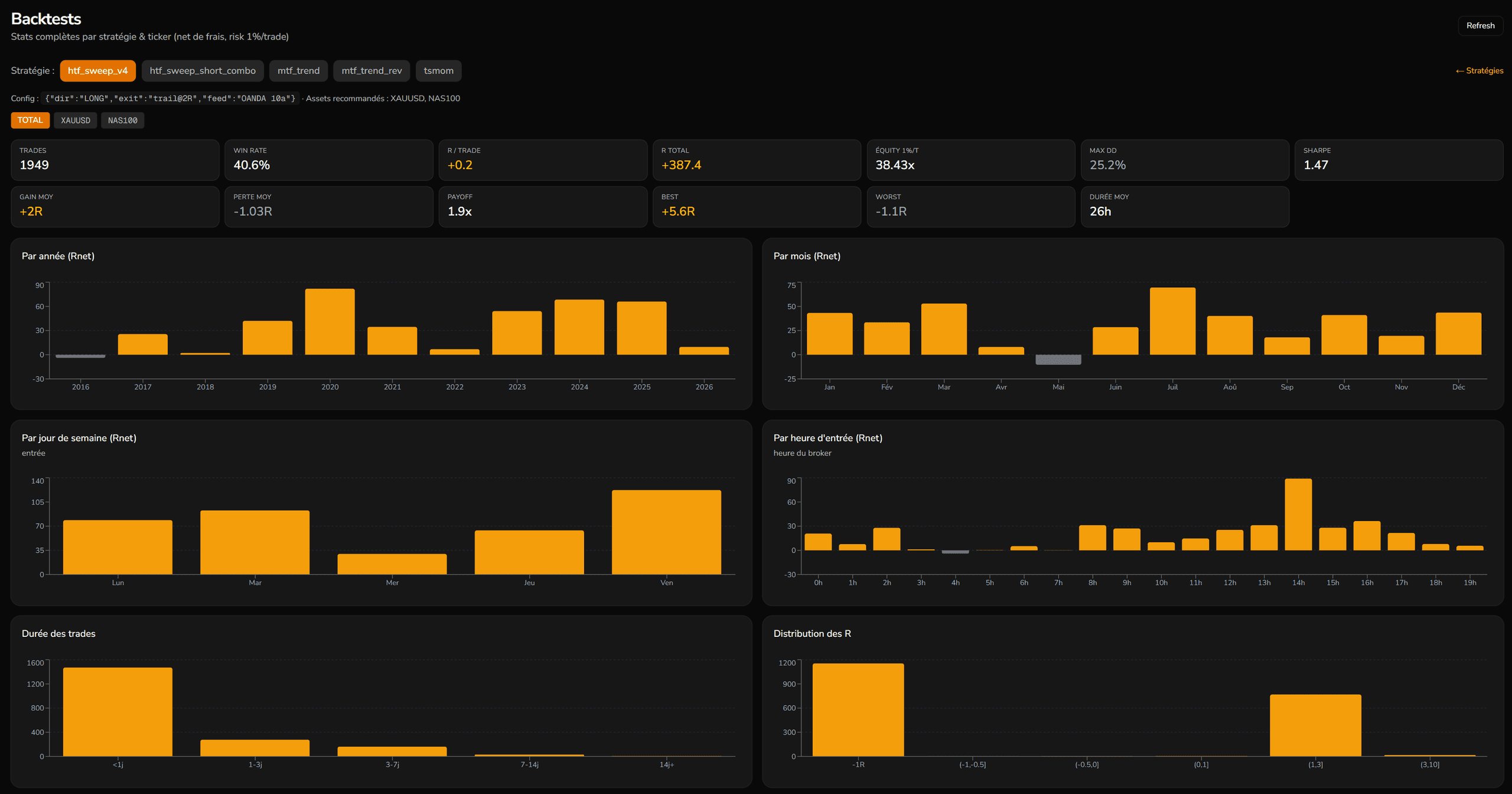Filter stats by XAUUSD ticker
The height and width of the screenshot is (794, 1512).
(x=76, y=120)
